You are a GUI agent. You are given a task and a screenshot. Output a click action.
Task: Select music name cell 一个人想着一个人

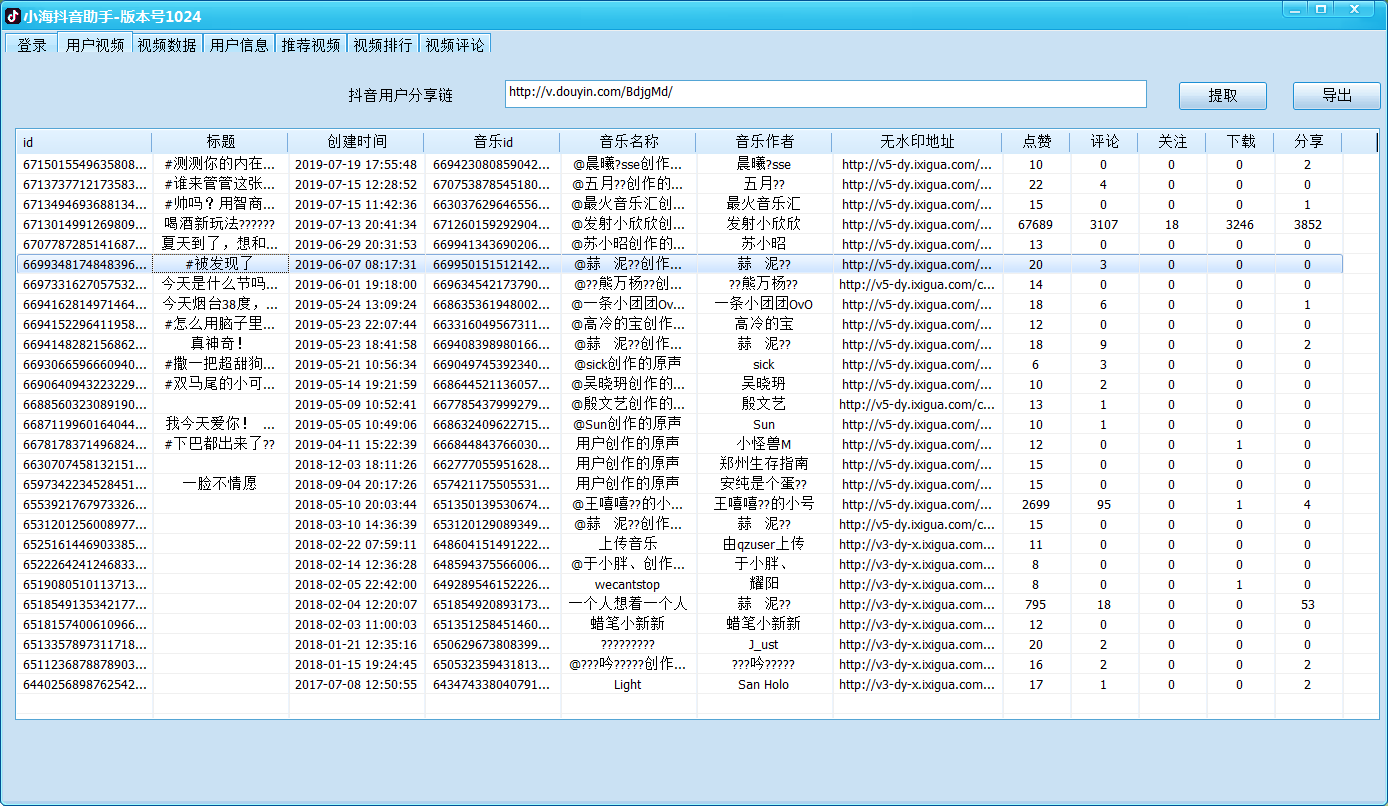tap(629, 604)
